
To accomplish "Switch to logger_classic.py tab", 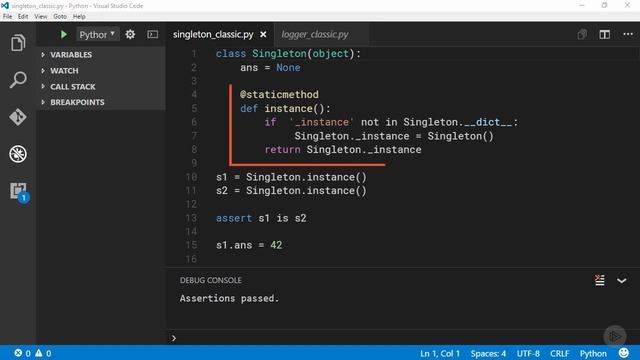I will (315, 35).
